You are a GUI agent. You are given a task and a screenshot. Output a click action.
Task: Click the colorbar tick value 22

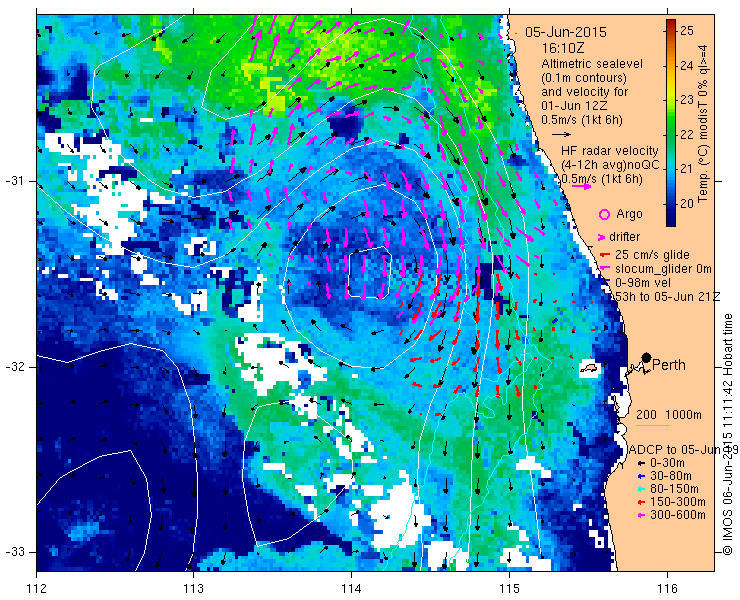[687, 135]
